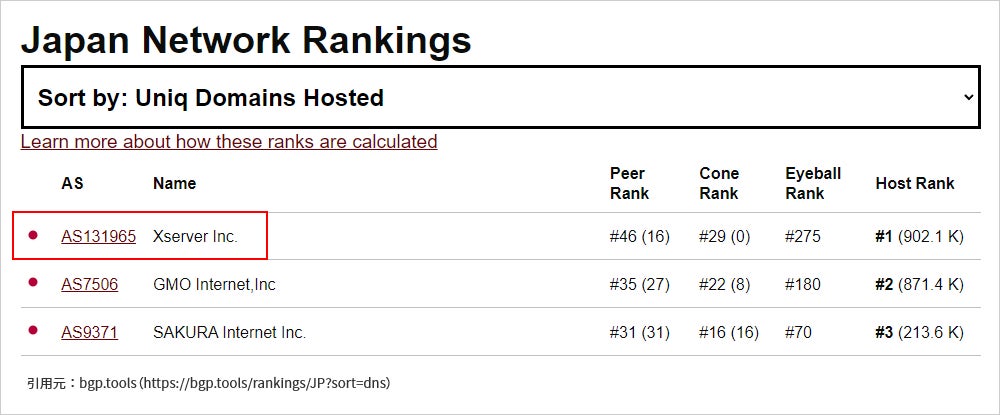
Task: Select the GMO Internet,Inc name cell
Action: [x=214, y=285]
